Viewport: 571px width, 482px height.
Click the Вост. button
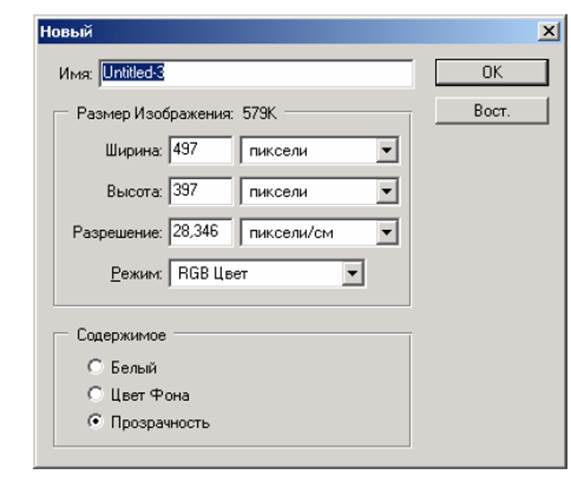click(492, 111)
